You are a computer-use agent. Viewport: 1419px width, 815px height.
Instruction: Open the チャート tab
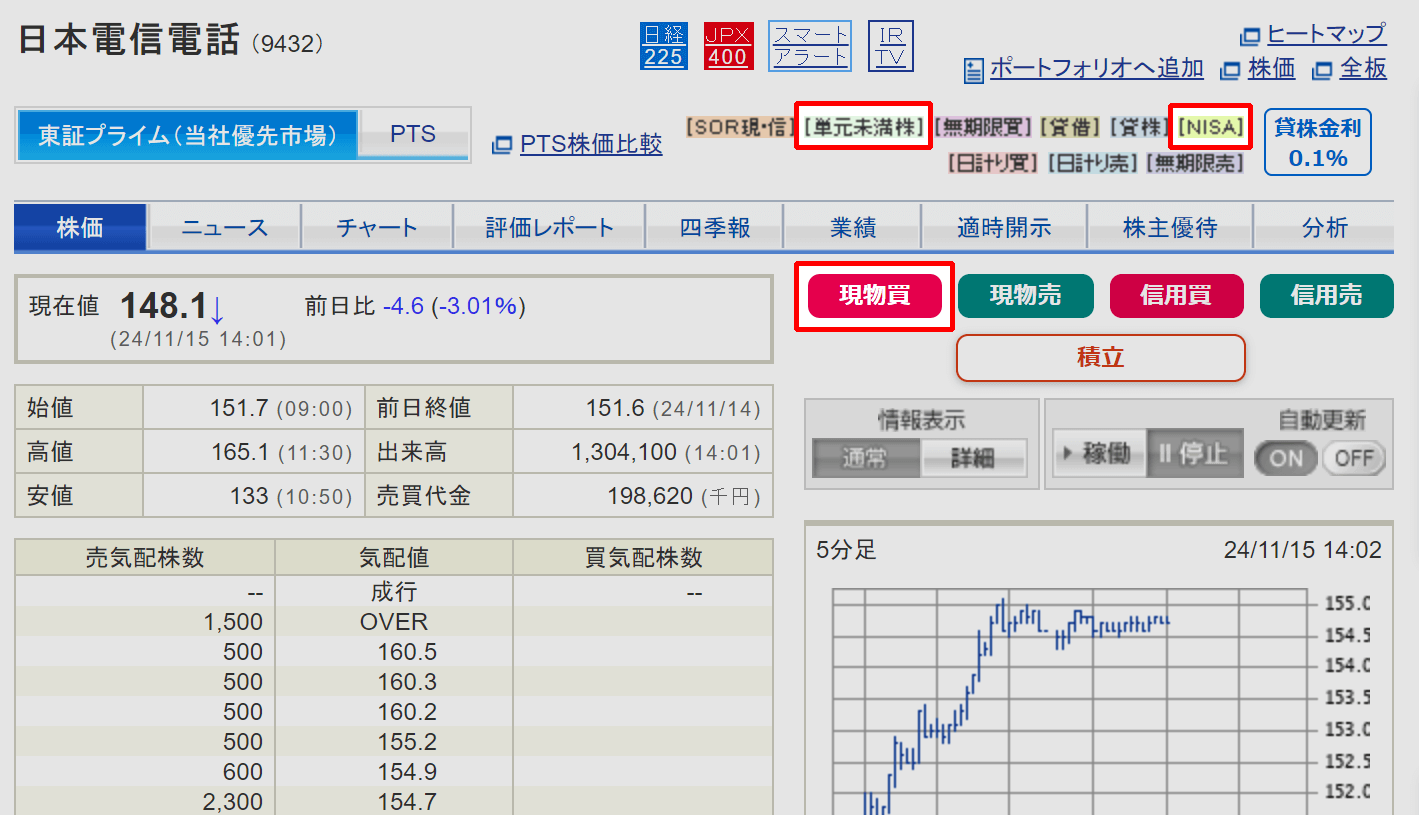click(x=377, y=227)
